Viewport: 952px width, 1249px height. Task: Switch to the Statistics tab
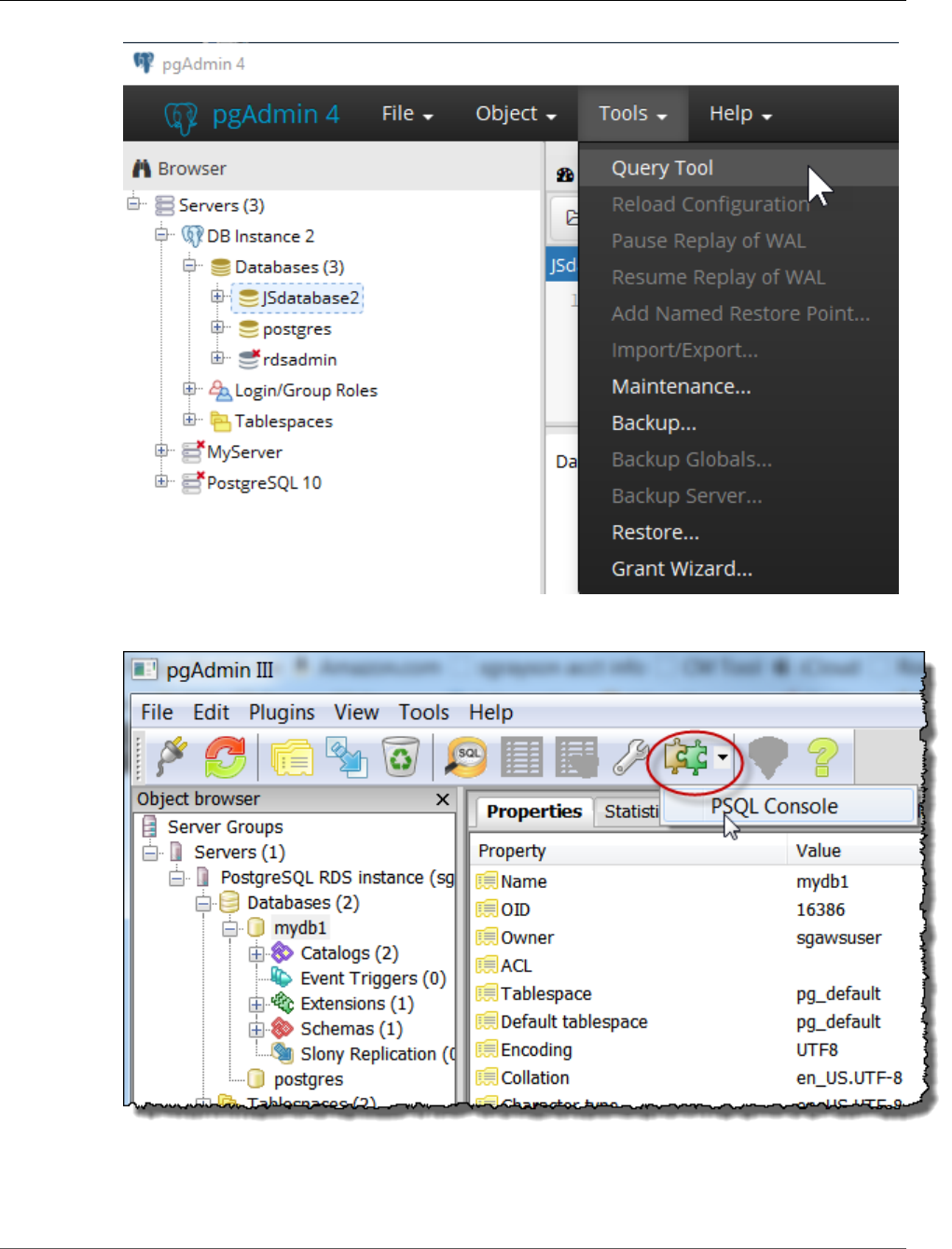[630, 811]
